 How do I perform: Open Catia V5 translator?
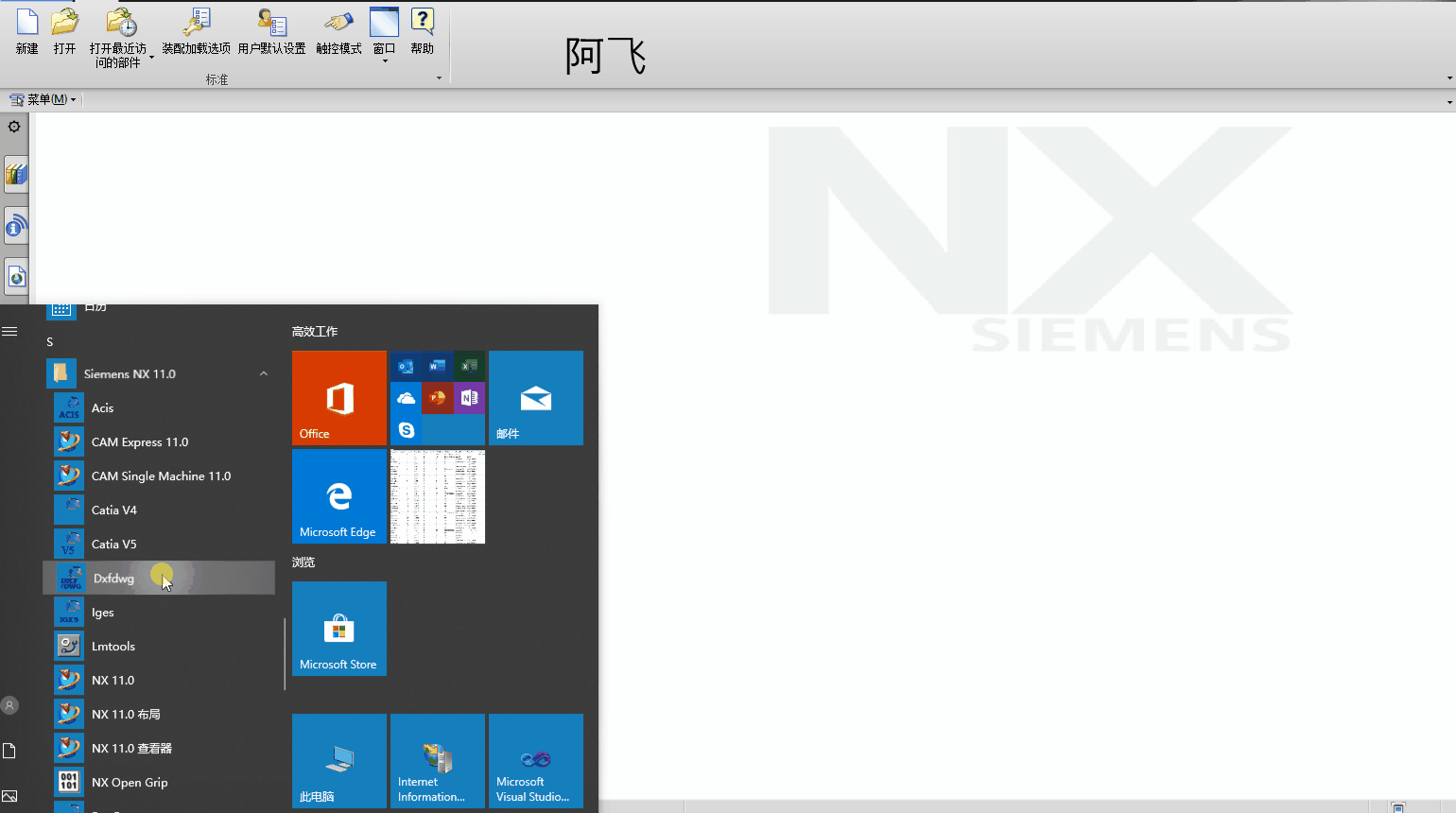(159, 544)
